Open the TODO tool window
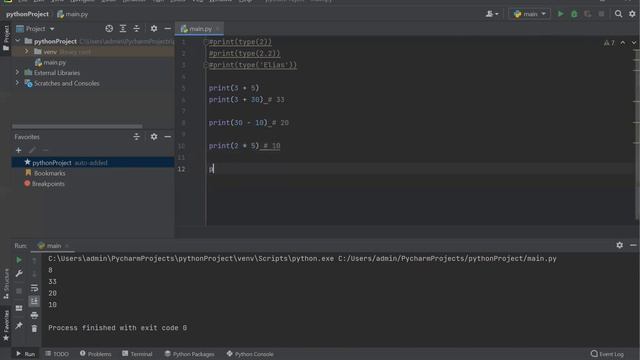Screen dimensions: 640x360 click(57, 354)
